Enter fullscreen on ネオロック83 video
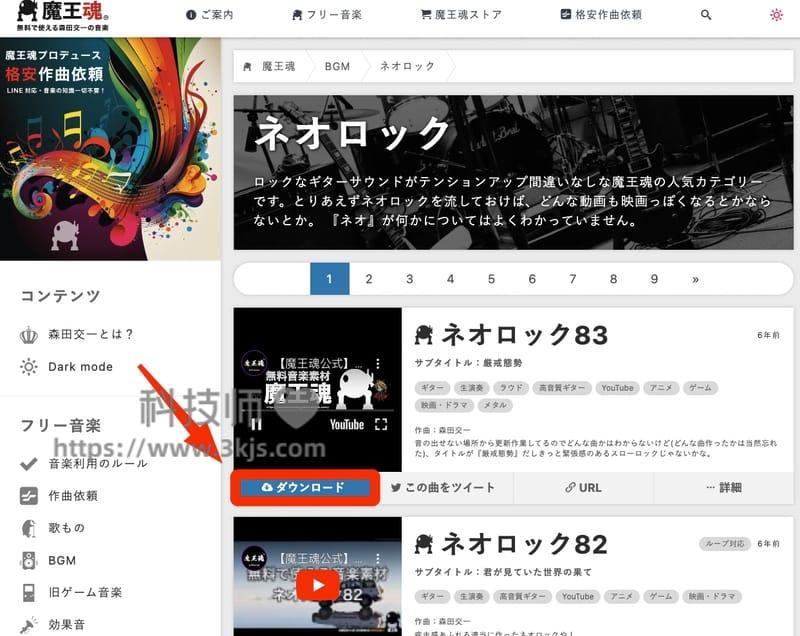This screenshot has width=800, height=636. [x=381, y=424]
